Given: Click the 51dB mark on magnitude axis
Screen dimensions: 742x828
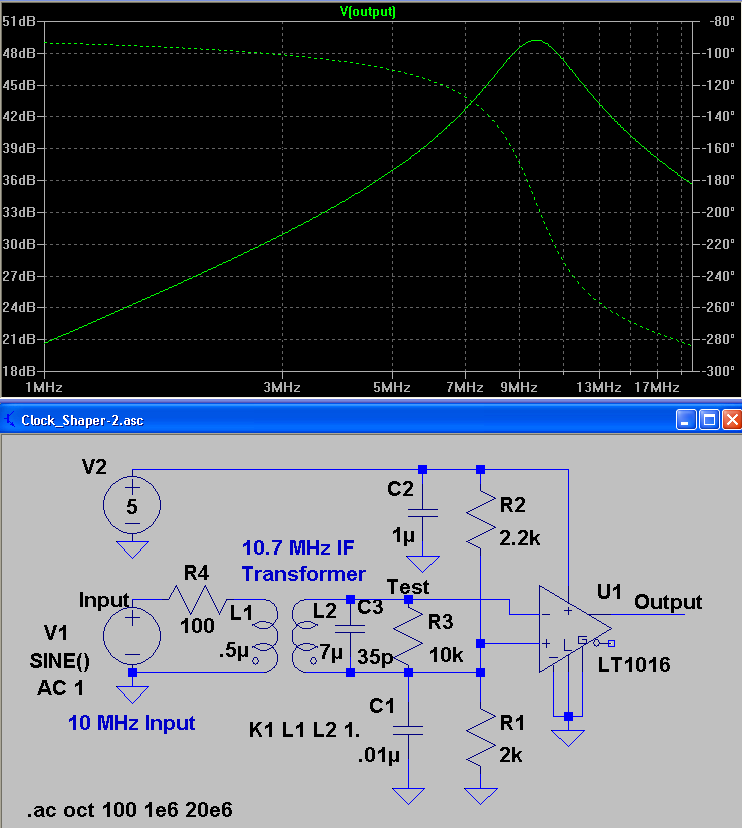Looking at the screenshot, I should [20, 21].
